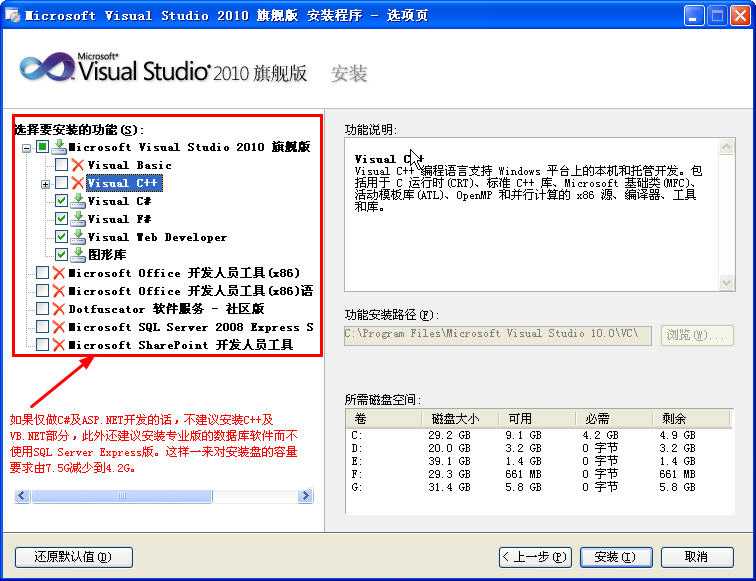This screenshot has width=756, height=581.
Task: Click red X icon beside Office 开发人员工具(x86)
Action: pos(59,273)
